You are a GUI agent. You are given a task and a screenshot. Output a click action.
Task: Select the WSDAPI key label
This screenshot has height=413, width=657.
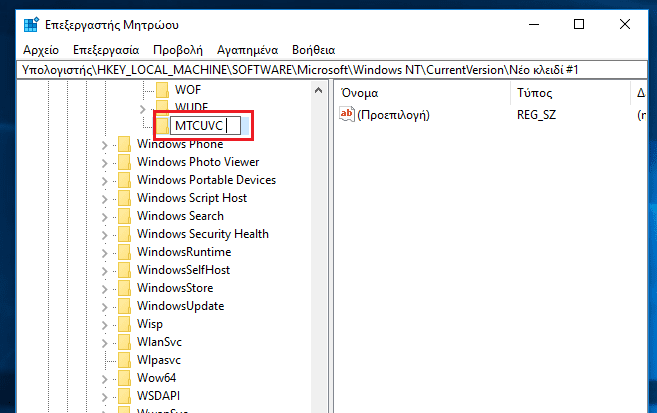pos(158,396)
